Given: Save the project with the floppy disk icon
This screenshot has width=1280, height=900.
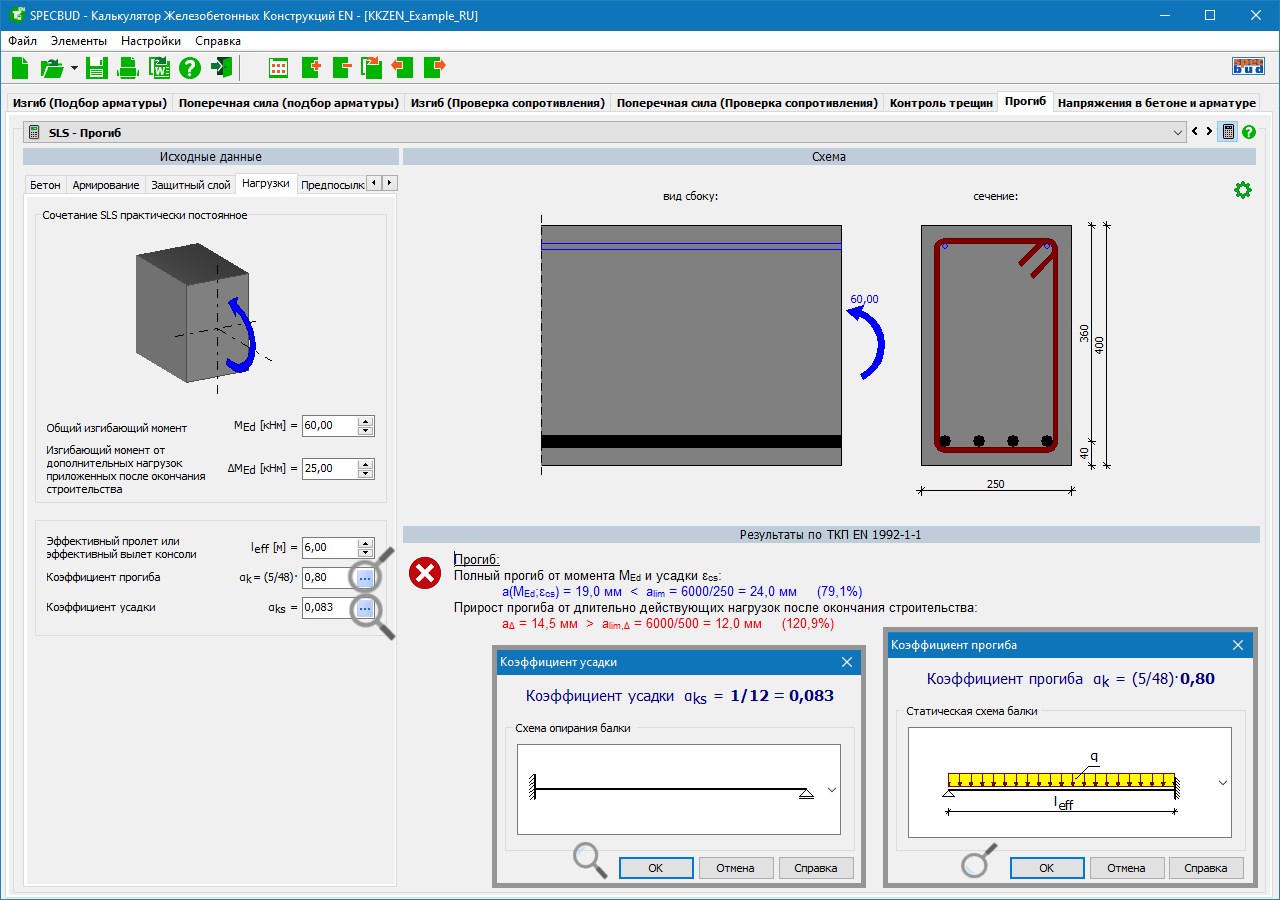Looking at the screenshot, I should click(x=96, y=68).
